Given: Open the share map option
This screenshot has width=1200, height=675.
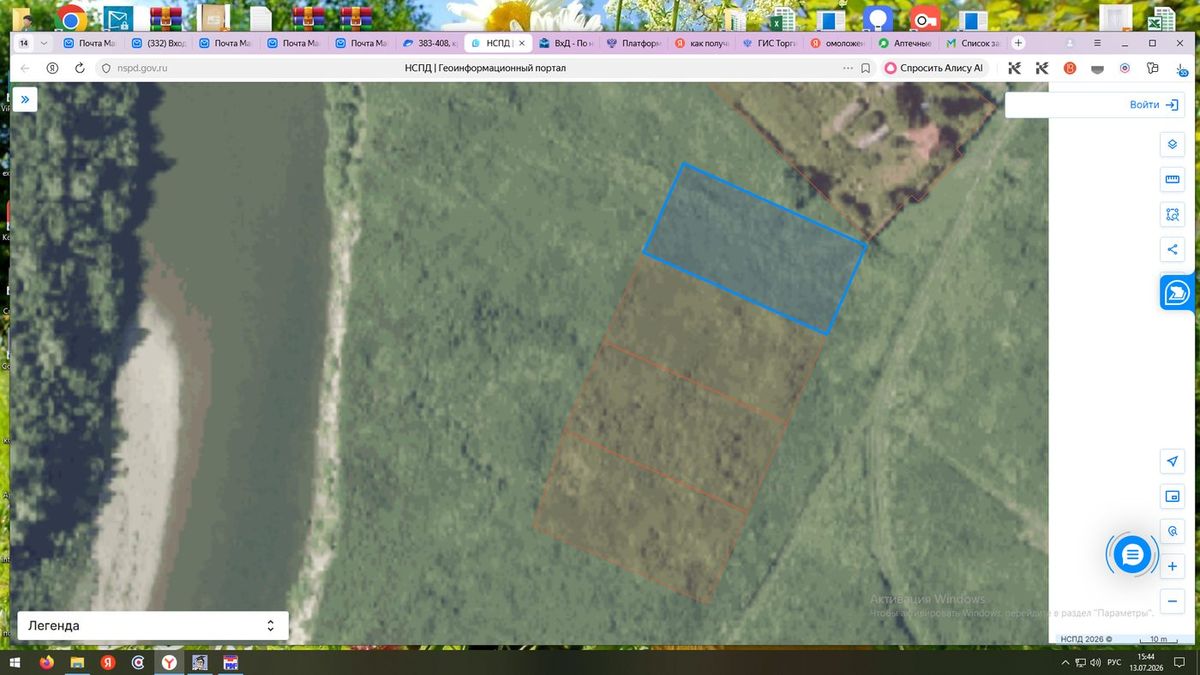Looking at the screenshot, I should coord(1172,249).
